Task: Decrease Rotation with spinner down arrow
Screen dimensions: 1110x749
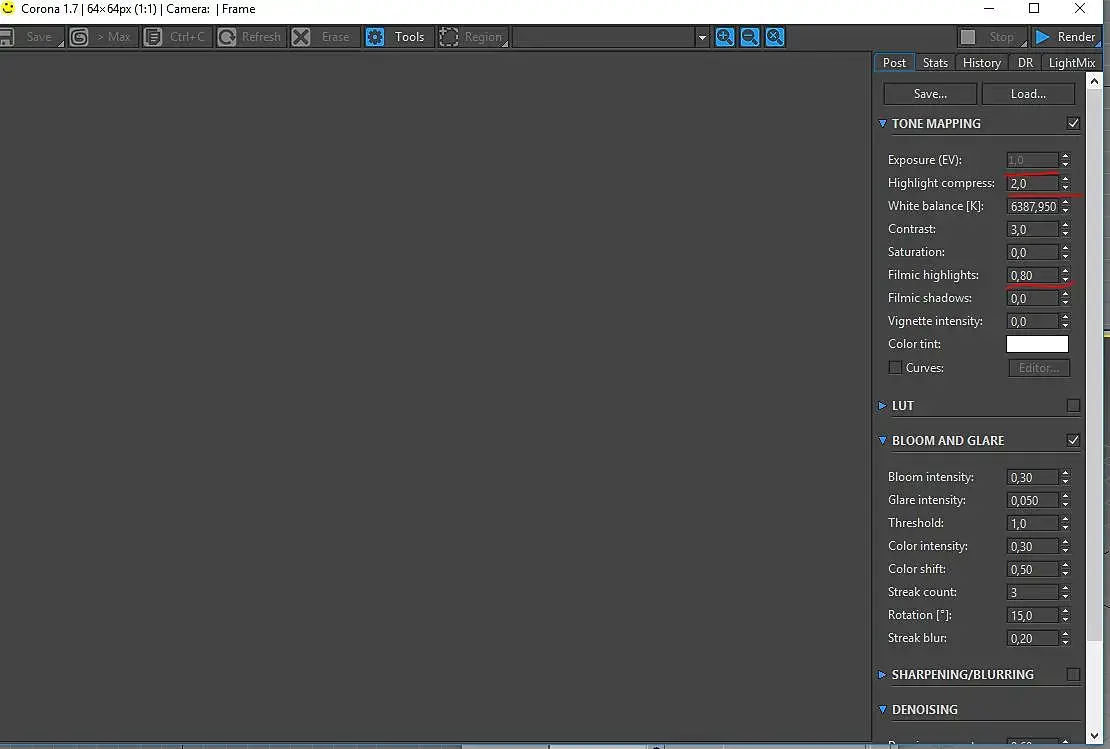Action: [x=1065, y=619]
